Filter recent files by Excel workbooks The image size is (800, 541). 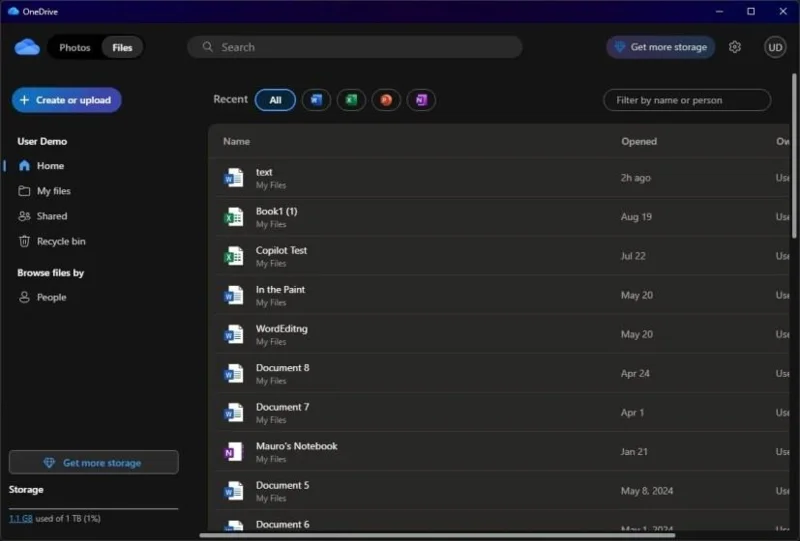click(x=351, y=100)
